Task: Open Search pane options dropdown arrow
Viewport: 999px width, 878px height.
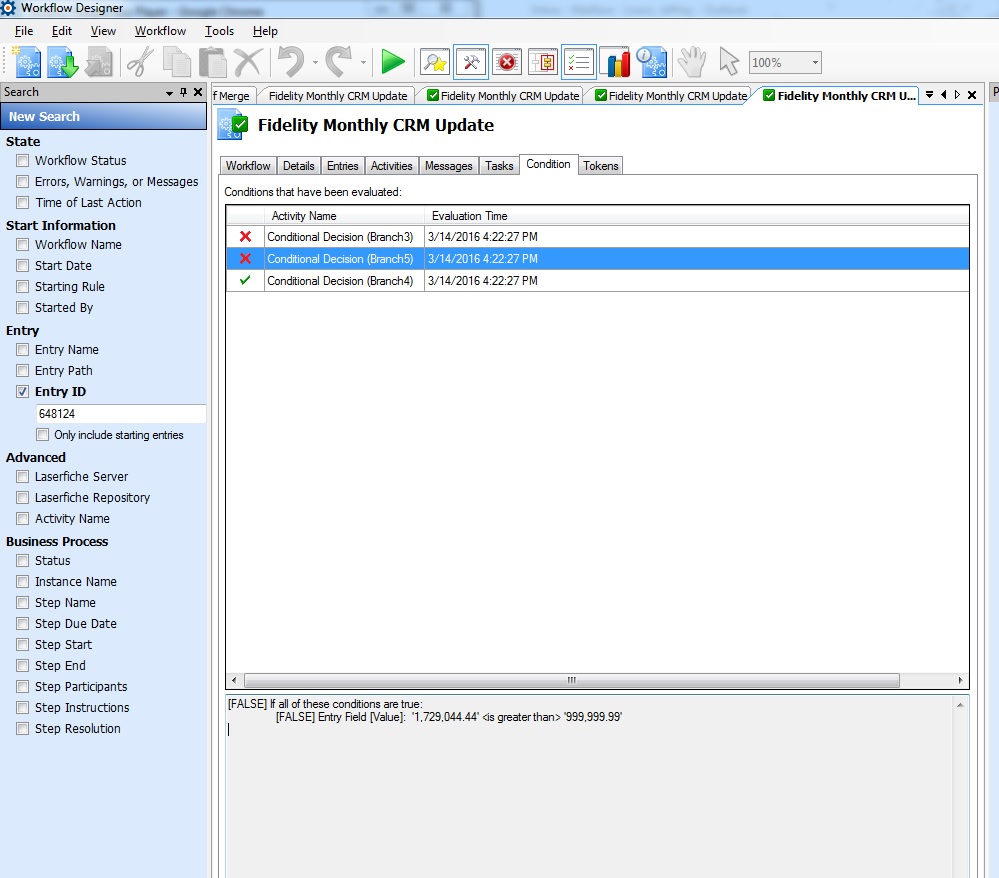Action: tap(169, 92)
